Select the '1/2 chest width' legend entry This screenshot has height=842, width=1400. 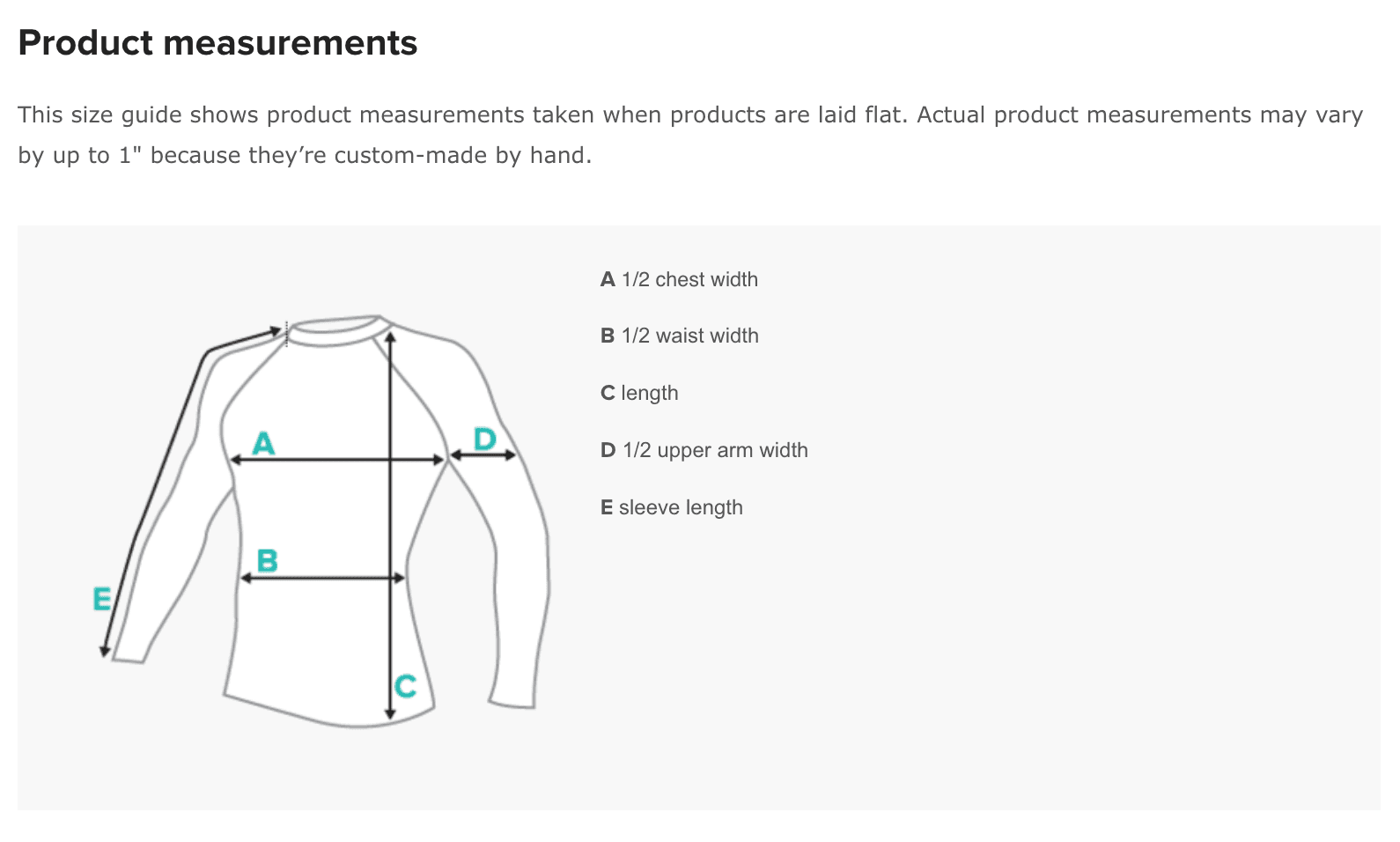click(679, 279)
